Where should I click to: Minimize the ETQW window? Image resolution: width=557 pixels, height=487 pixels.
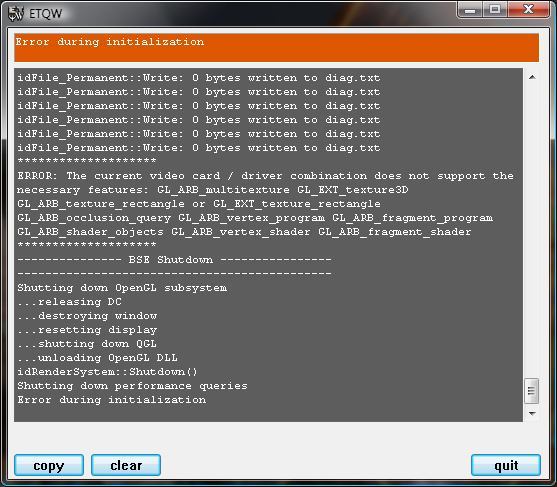(x=470, y=10)
